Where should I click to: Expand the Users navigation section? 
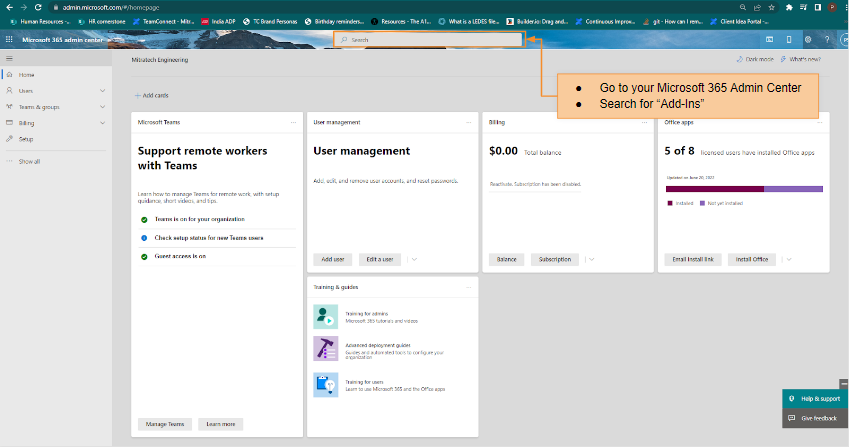102,91
